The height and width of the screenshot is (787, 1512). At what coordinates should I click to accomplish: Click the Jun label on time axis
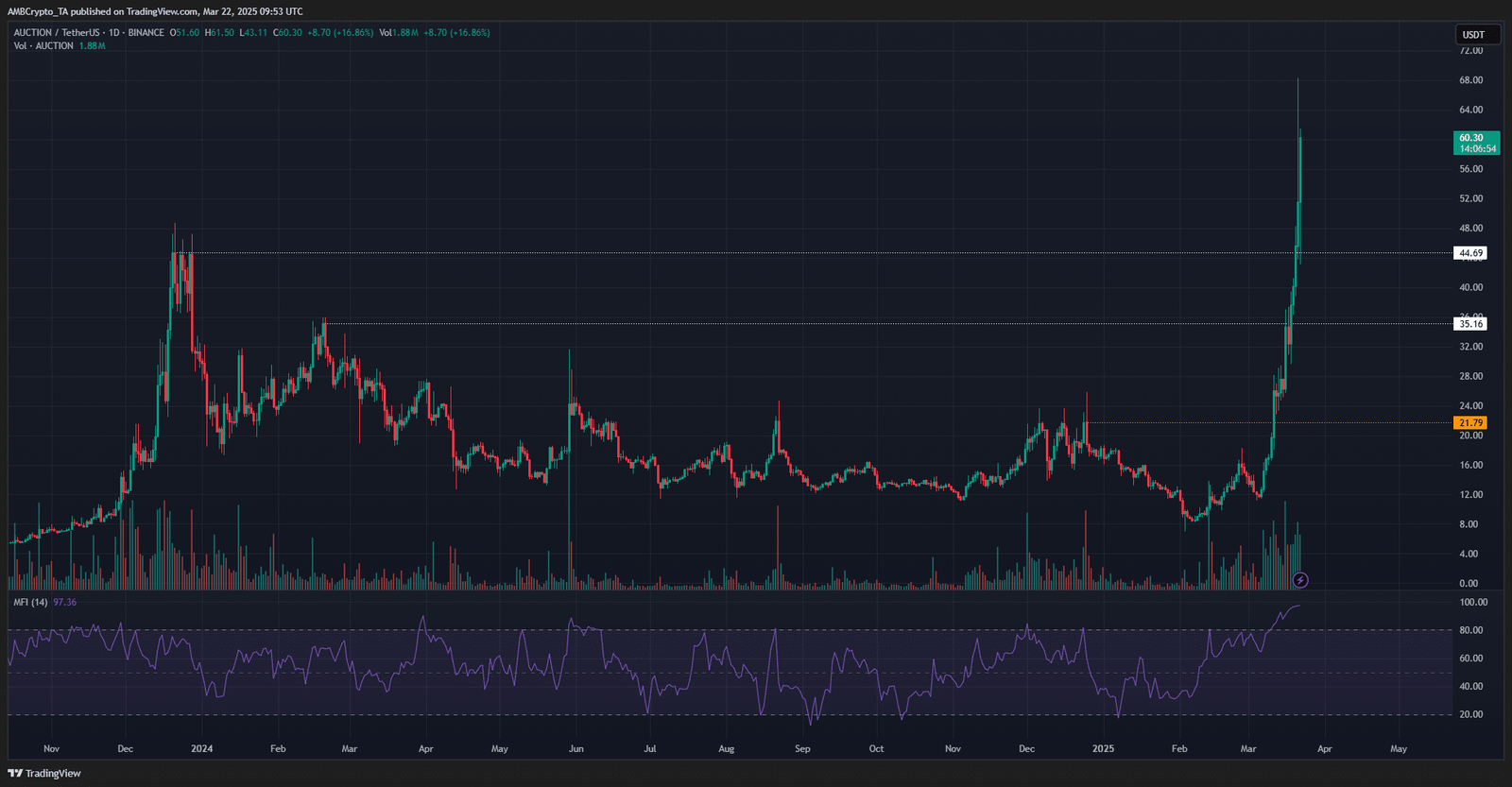click(x=576, y=748)
